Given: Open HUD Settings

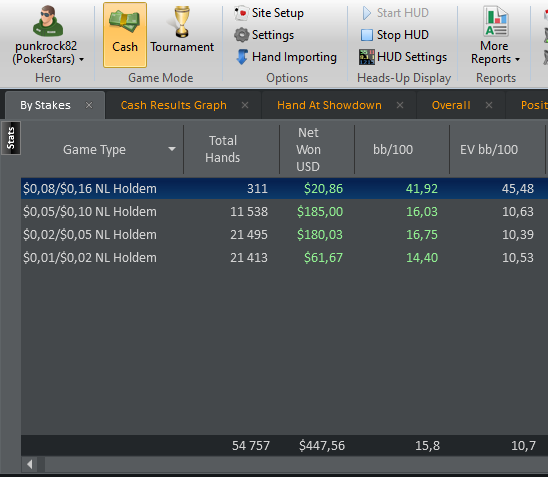Looking at the screenshot, I should pos(403,57).
